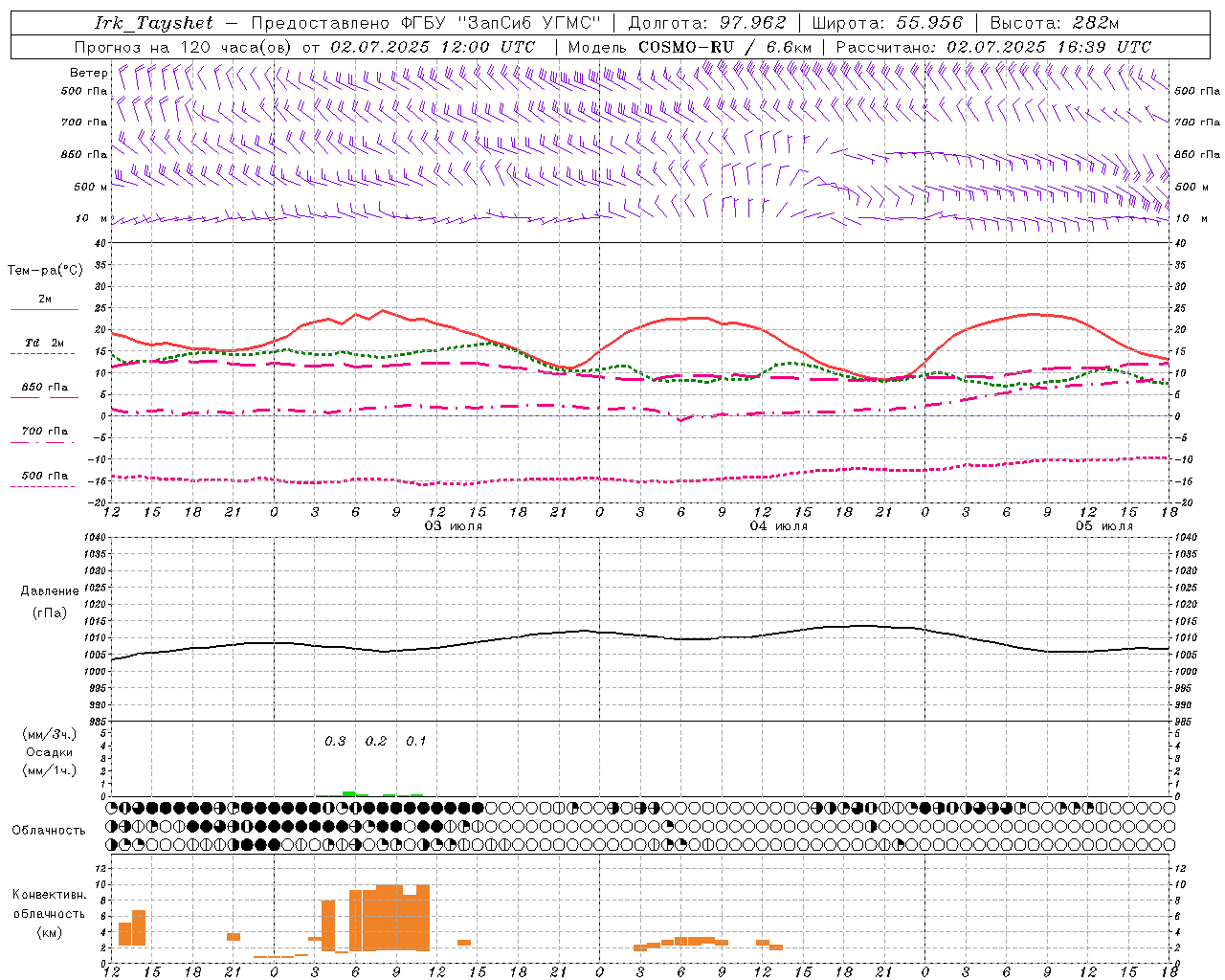Image resolution: width=1225 pixels, height=980 pixels.
Task: Click the station name Irk_Tayshet
Action: pyautogui.click(x=154, y=23)
